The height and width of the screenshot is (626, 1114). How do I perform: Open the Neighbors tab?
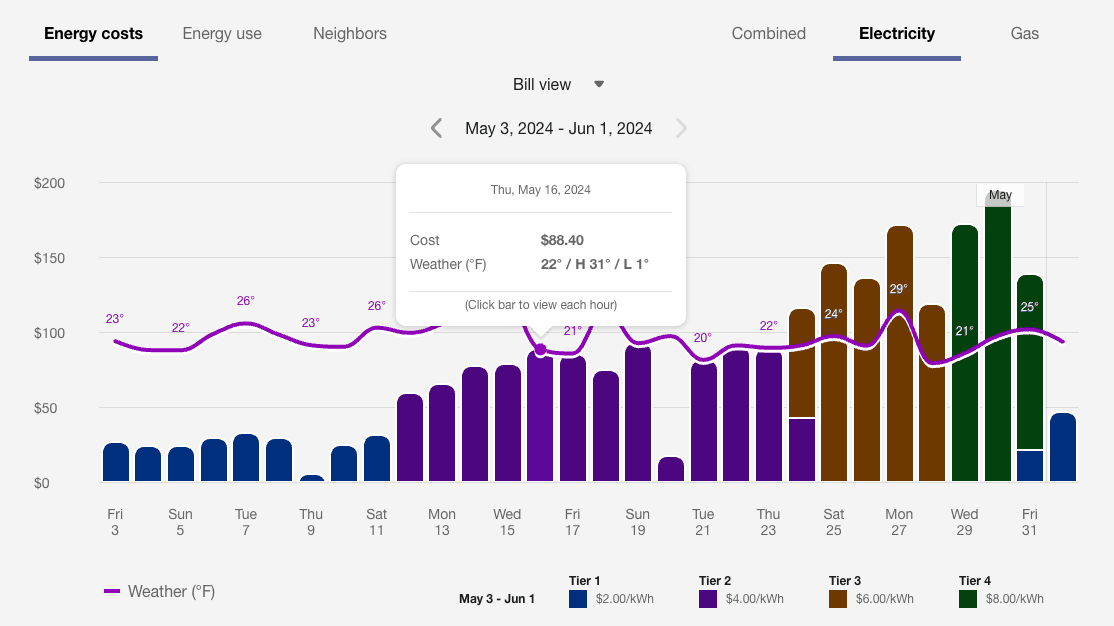point(349,33)
